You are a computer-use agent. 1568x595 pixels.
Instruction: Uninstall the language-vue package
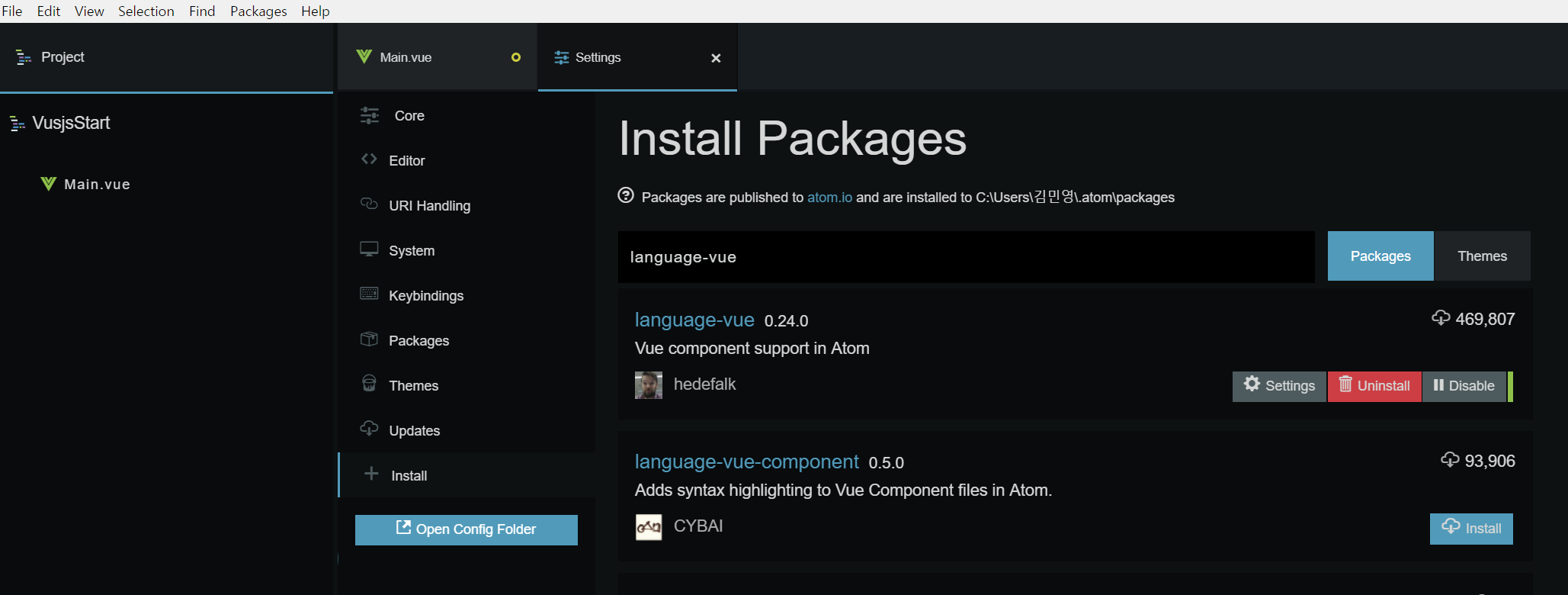pyautogui.click(x=1374, y=386)
